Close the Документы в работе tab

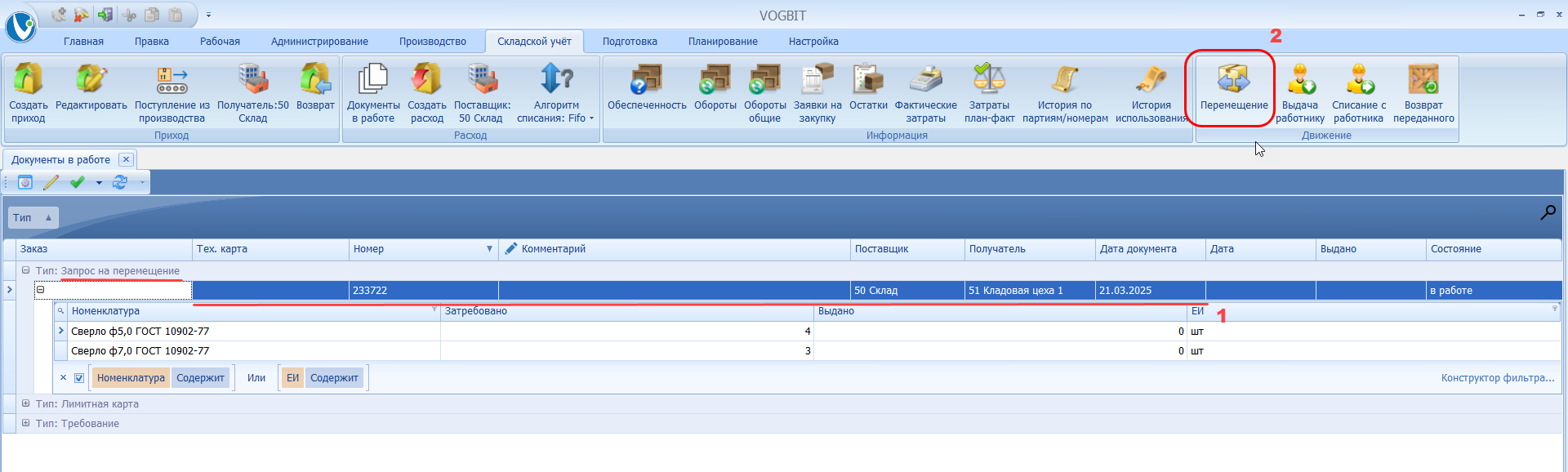pos(126,159)
